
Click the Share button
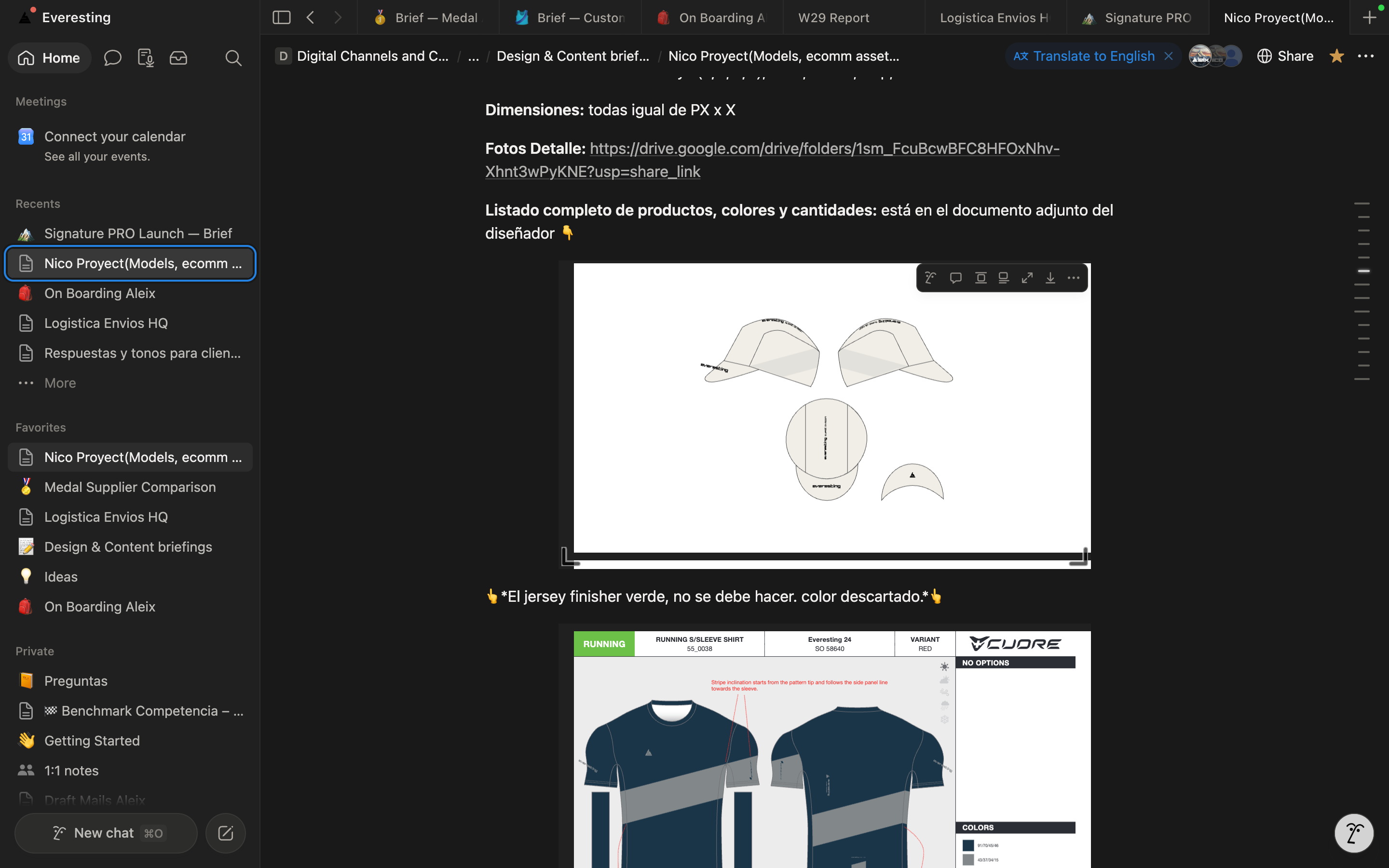[x=1285, y=56]
